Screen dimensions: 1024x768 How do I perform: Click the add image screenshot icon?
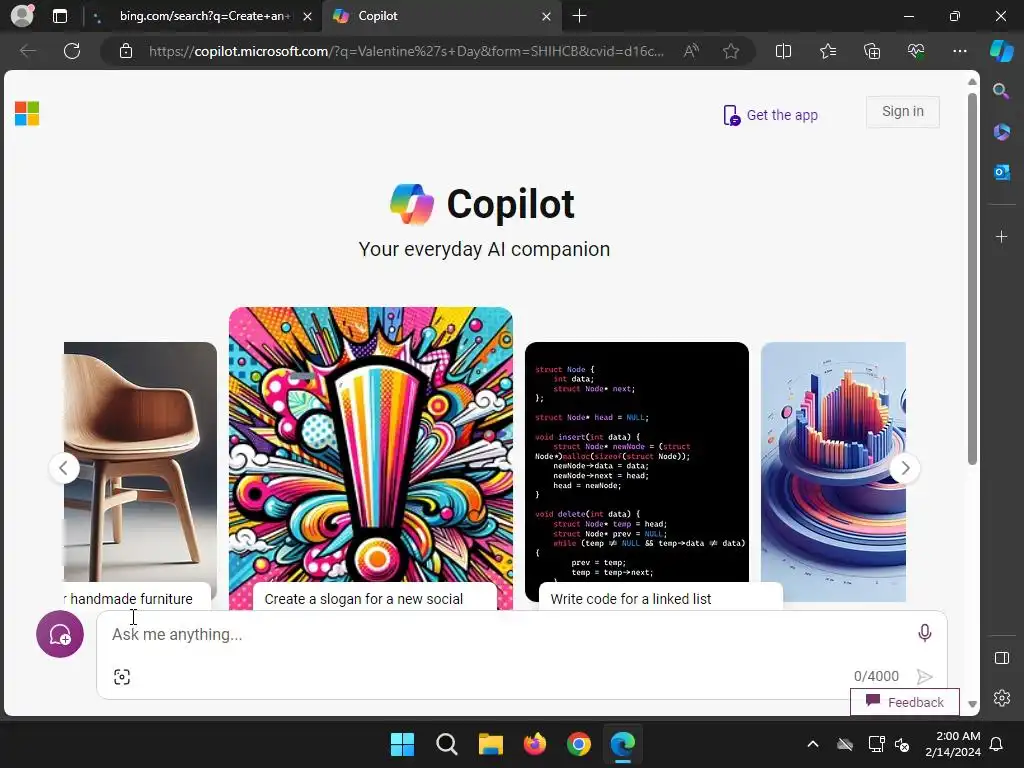(x=121, y=677)
